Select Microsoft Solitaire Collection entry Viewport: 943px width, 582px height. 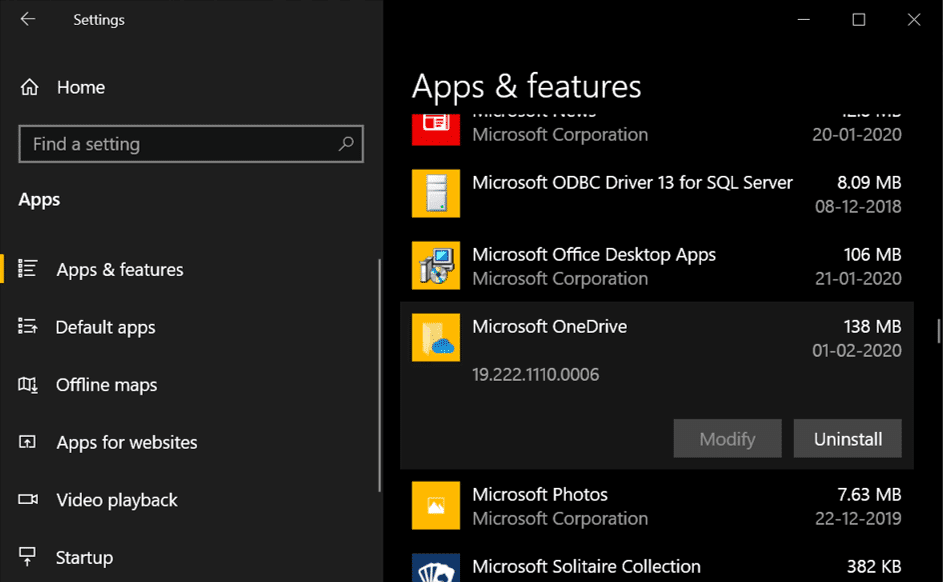coord(586,566)
